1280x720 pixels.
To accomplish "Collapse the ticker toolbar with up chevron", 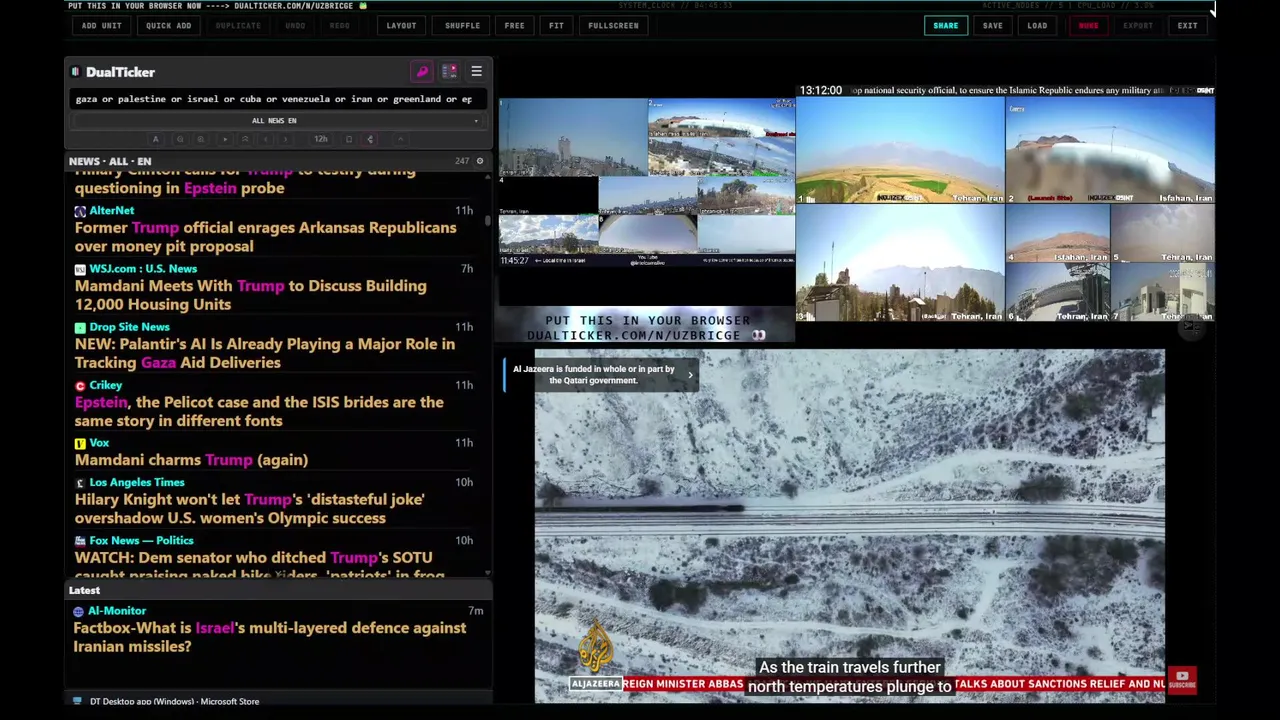I will [x=400, y=139].
